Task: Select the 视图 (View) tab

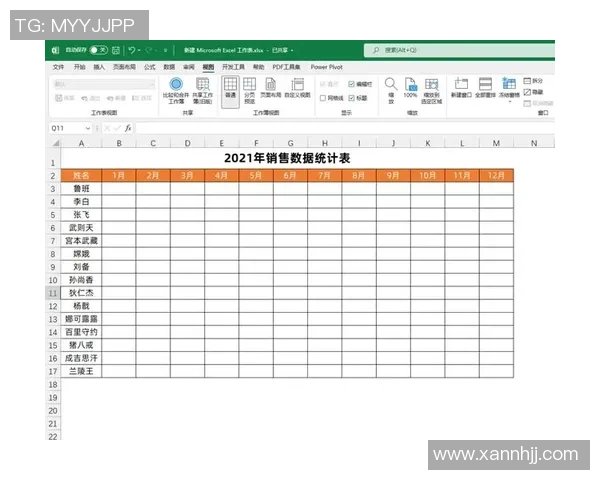Action: tap(208, 67)
